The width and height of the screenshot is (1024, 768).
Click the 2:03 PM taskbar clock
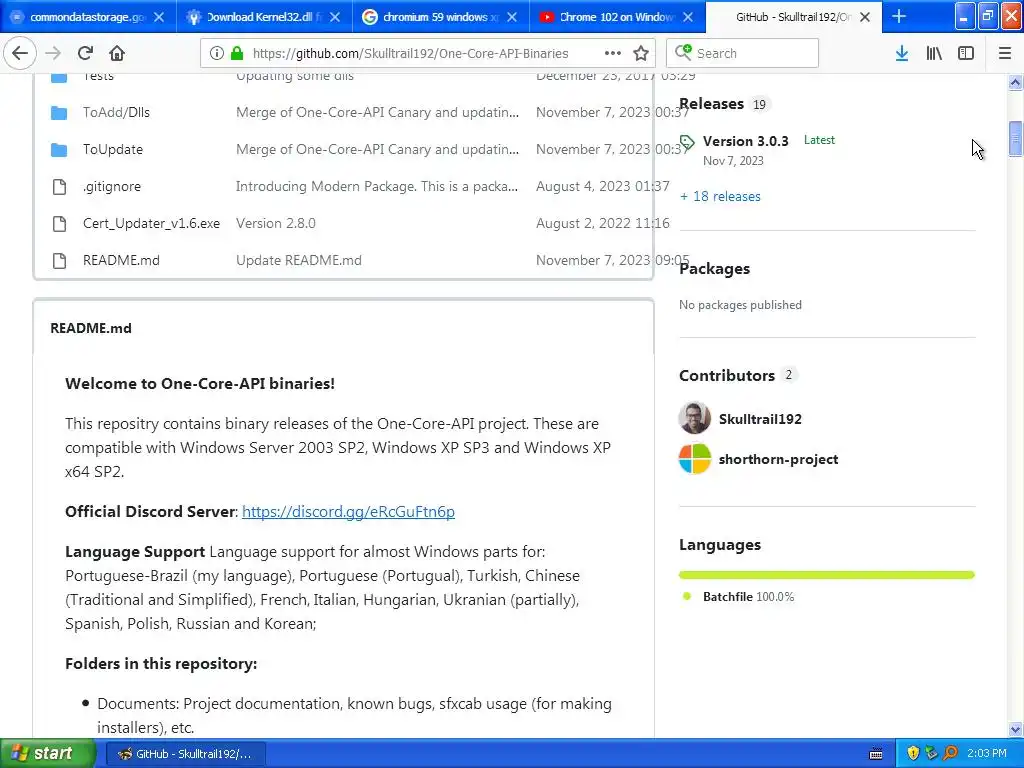point(987,754)
